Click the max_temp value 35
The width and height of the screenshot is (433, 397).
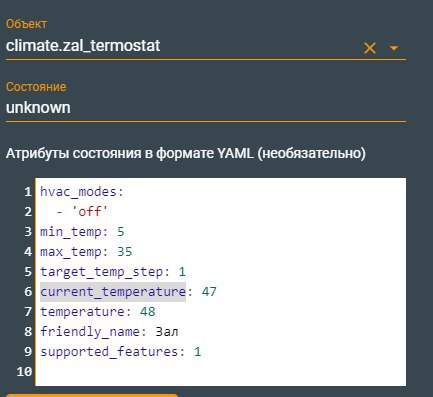pyautogui.click(x=125, y=252)
